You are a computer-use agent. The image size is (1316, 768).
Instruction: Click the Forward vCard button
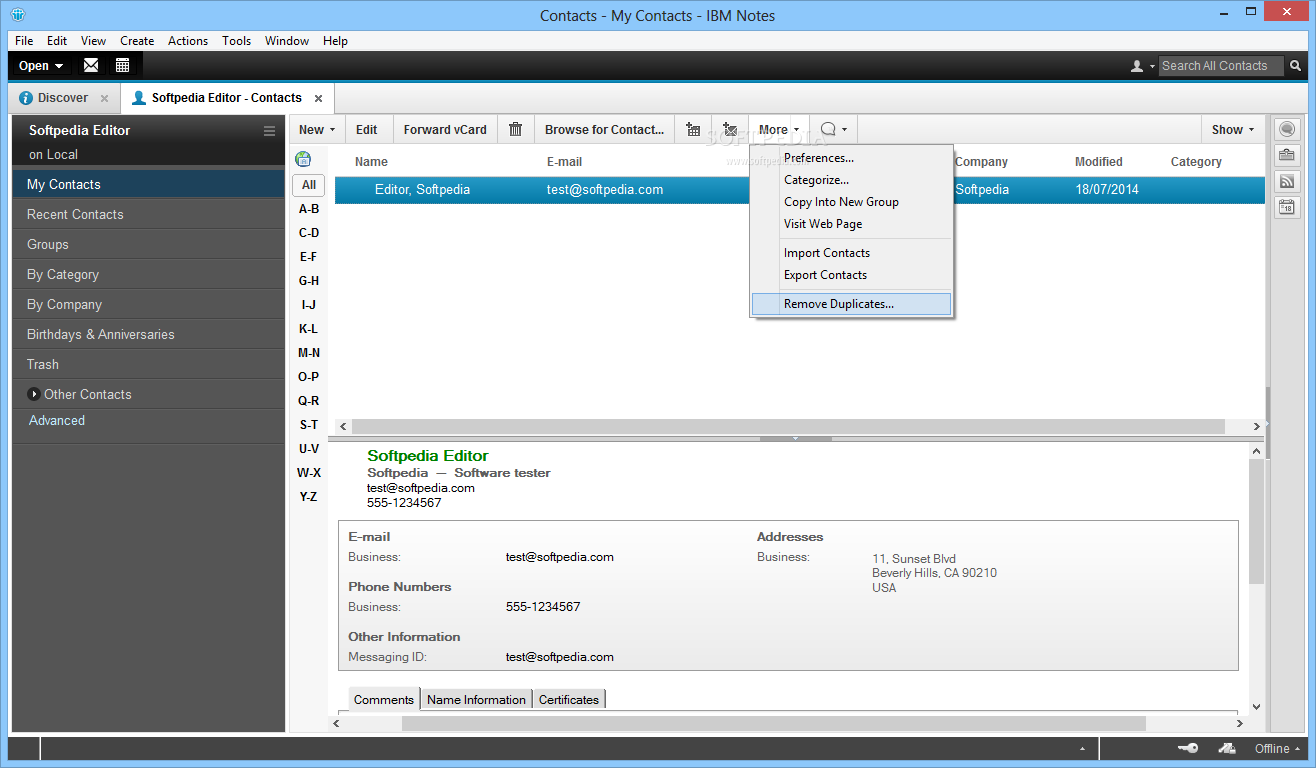[445, 129]
